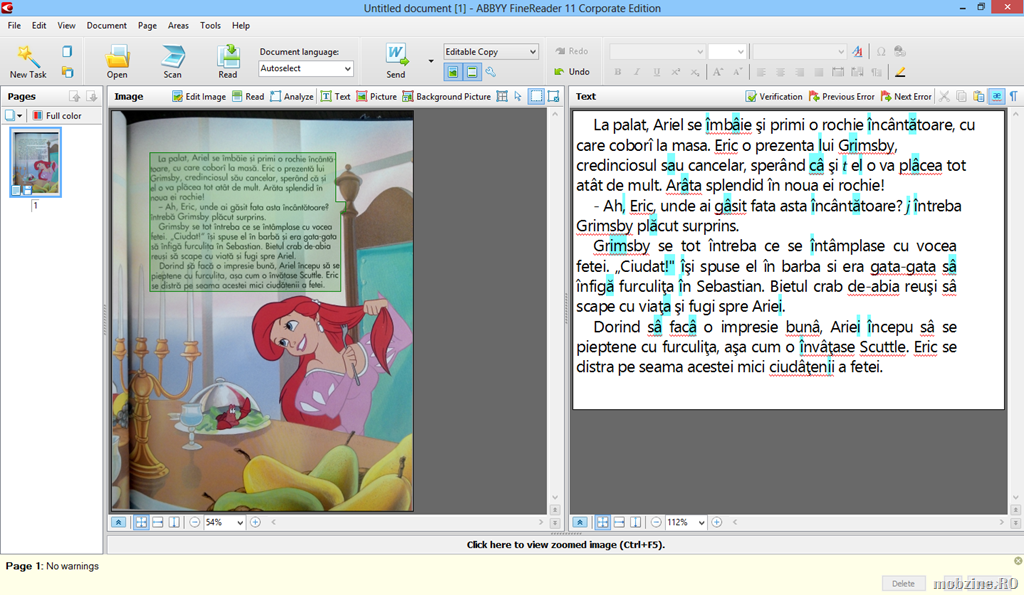Click the highlighter pen icon

tap(900, 72)
